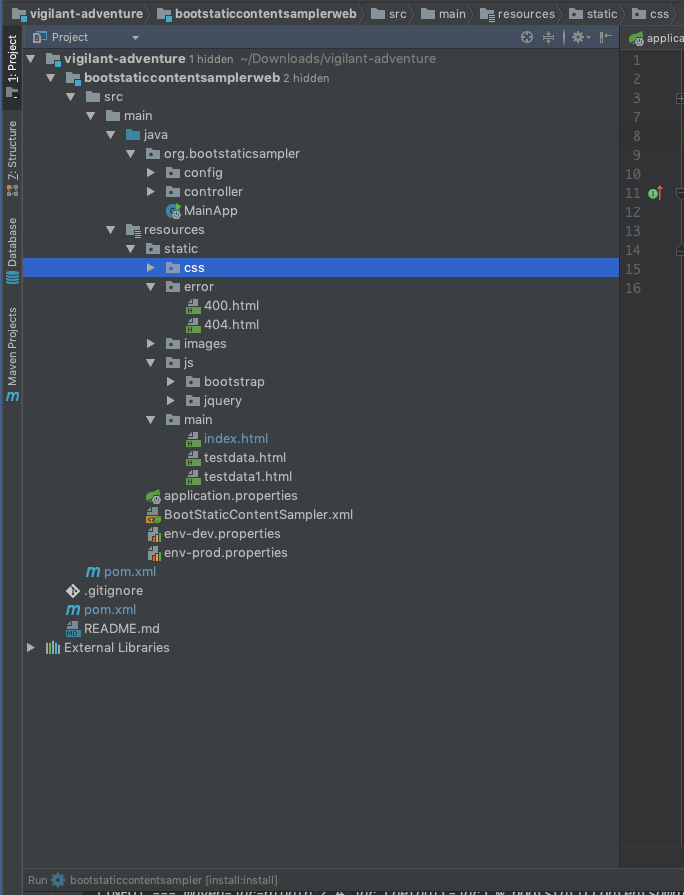
Task: Click the gutter marker icon on line 11
Action: click(x=655, y=193)
